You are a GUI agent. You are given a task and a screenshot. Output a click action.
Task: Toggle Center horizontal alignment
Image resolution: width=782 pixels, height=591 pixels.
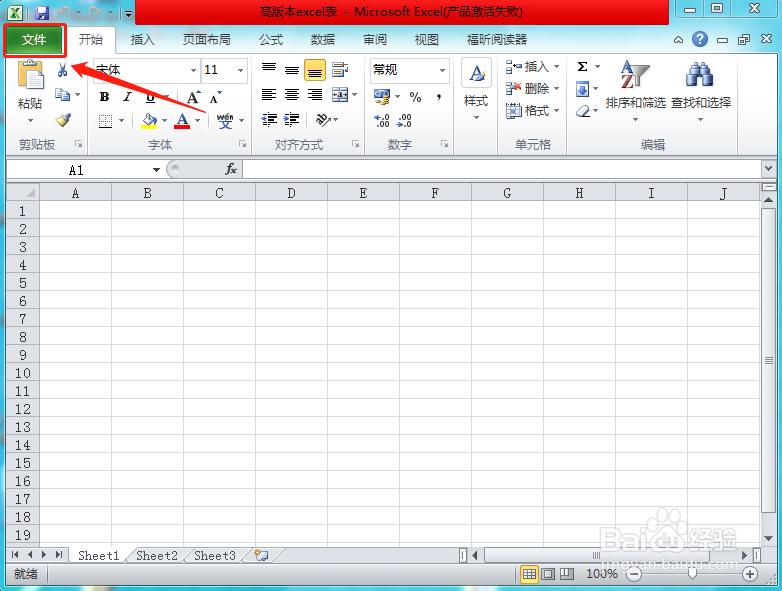point(292,94)
